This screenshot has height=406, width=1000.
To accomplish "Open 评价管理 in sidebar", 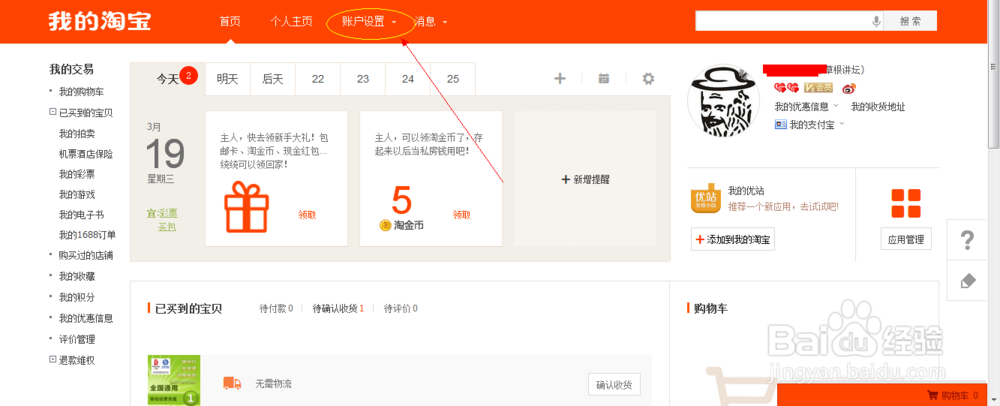I will 77,339.
